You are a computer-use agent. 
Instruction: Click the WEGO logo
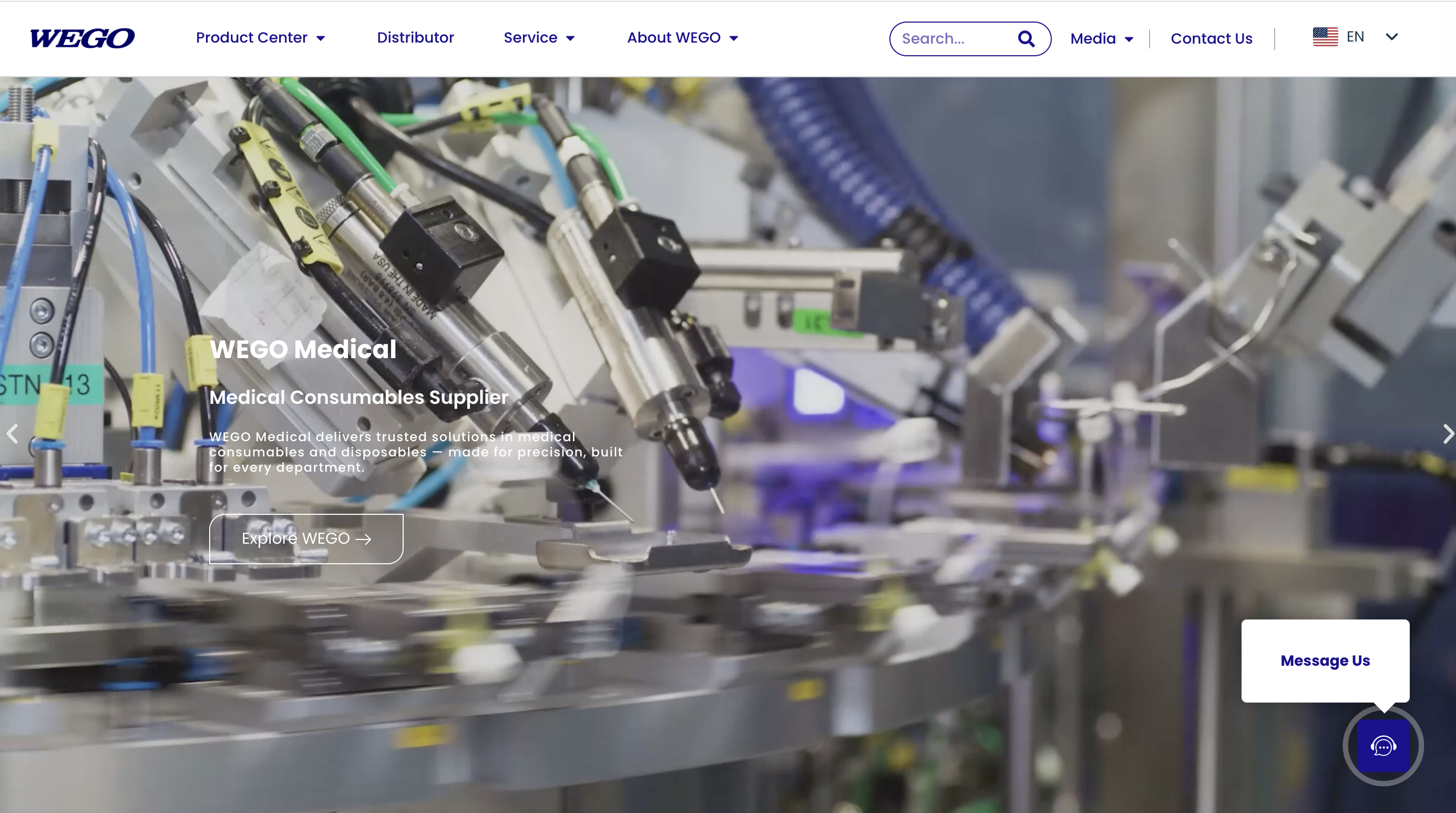[x=83, y=38]
